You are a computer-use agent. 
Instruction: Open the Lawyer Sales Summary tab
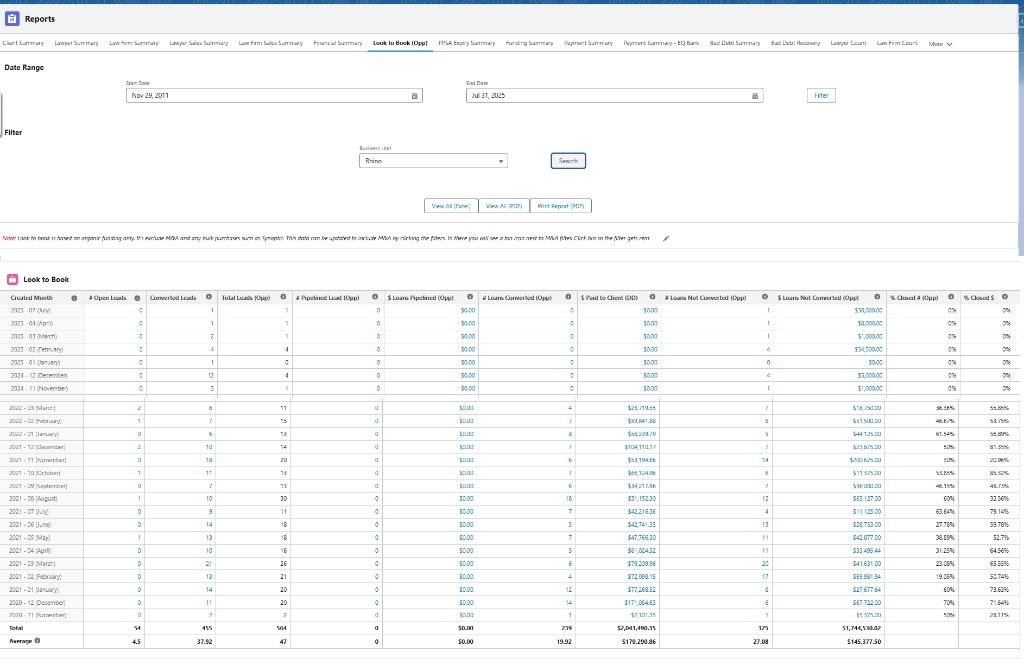[199, 43]
